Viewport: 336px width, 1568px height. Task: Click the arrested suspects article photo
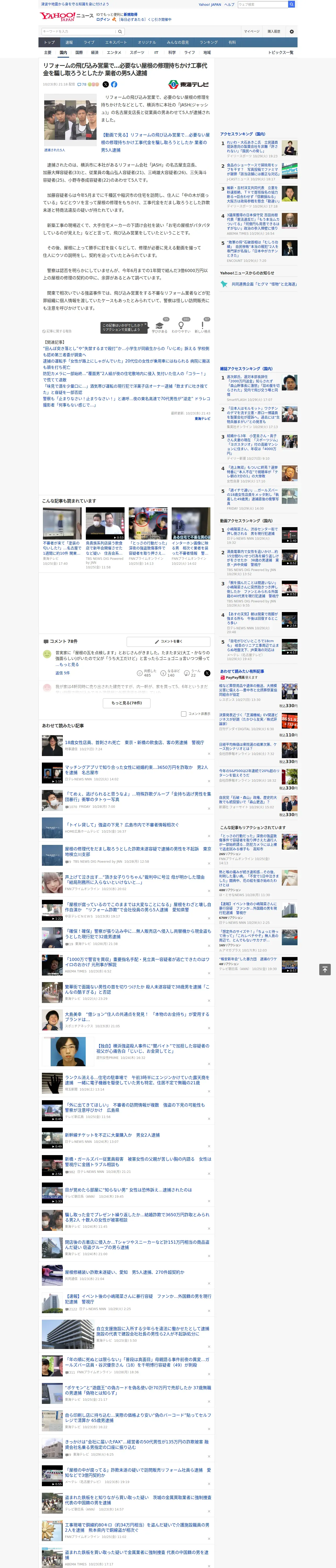tap(71, 120)
